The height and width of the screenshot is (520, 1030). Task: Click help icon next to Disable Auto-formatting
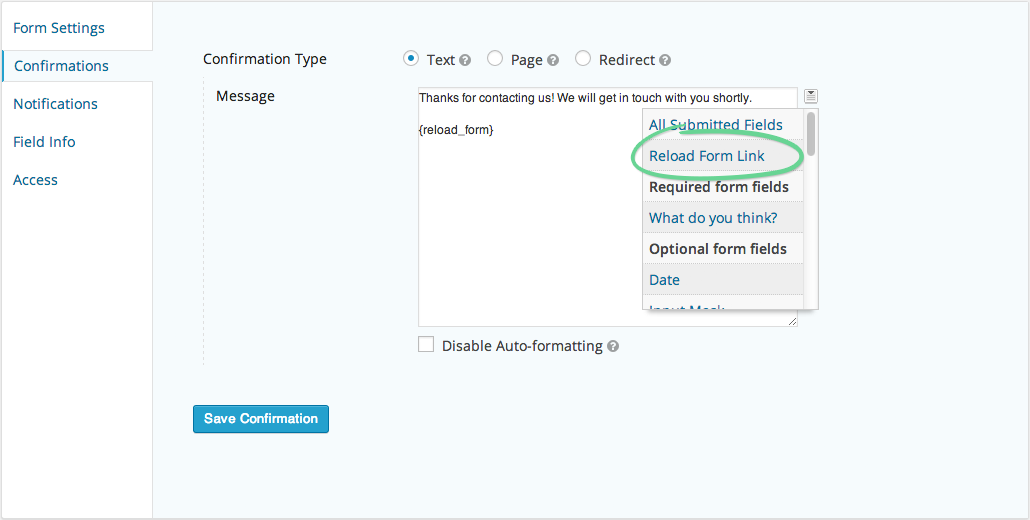(x=613, y=346)
